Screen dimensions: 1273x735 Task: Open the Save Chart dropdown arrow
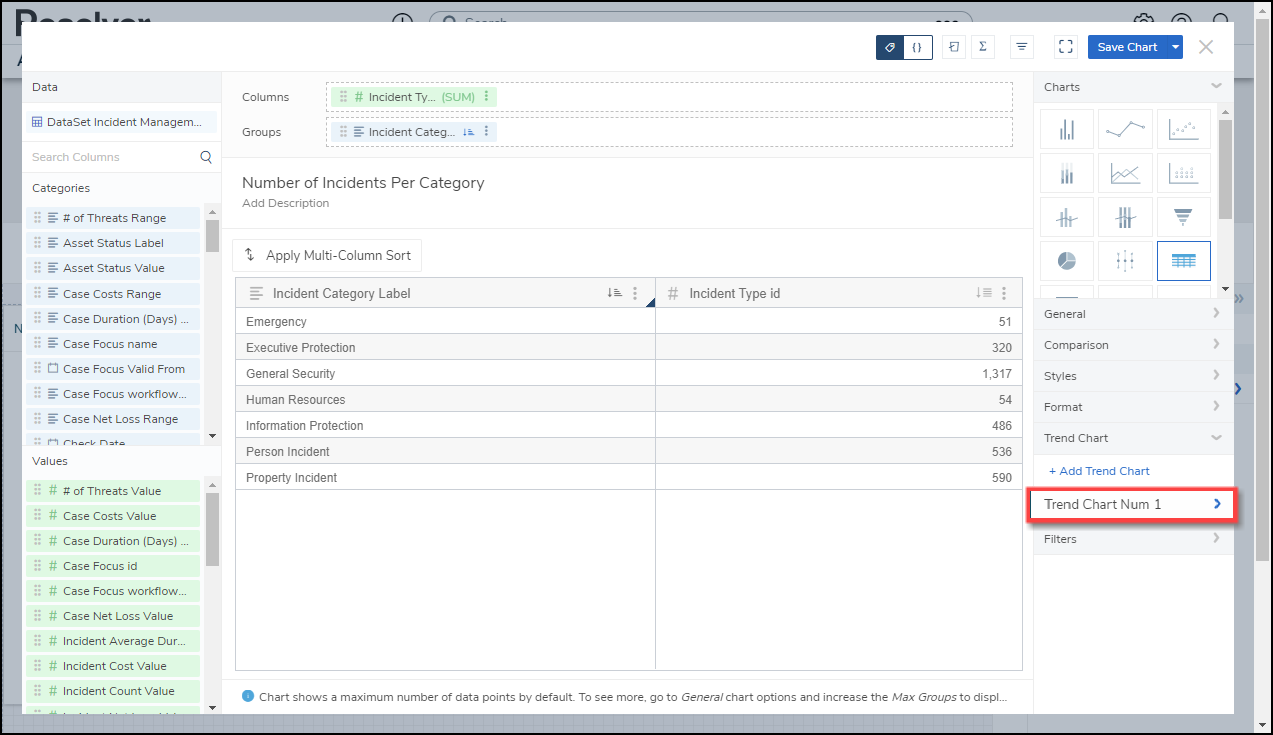click(x=1176, y=47)
